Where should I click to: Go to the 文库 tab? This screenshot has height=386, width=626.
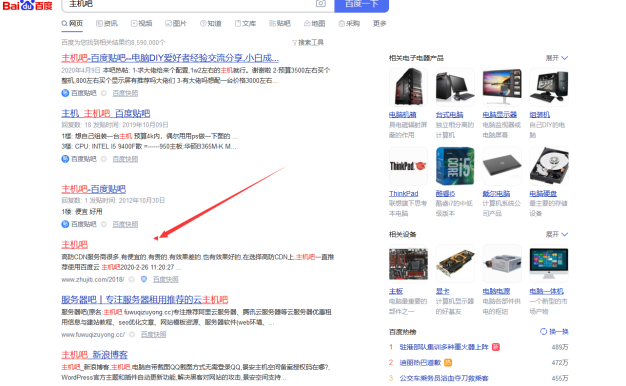pos(245,24)
